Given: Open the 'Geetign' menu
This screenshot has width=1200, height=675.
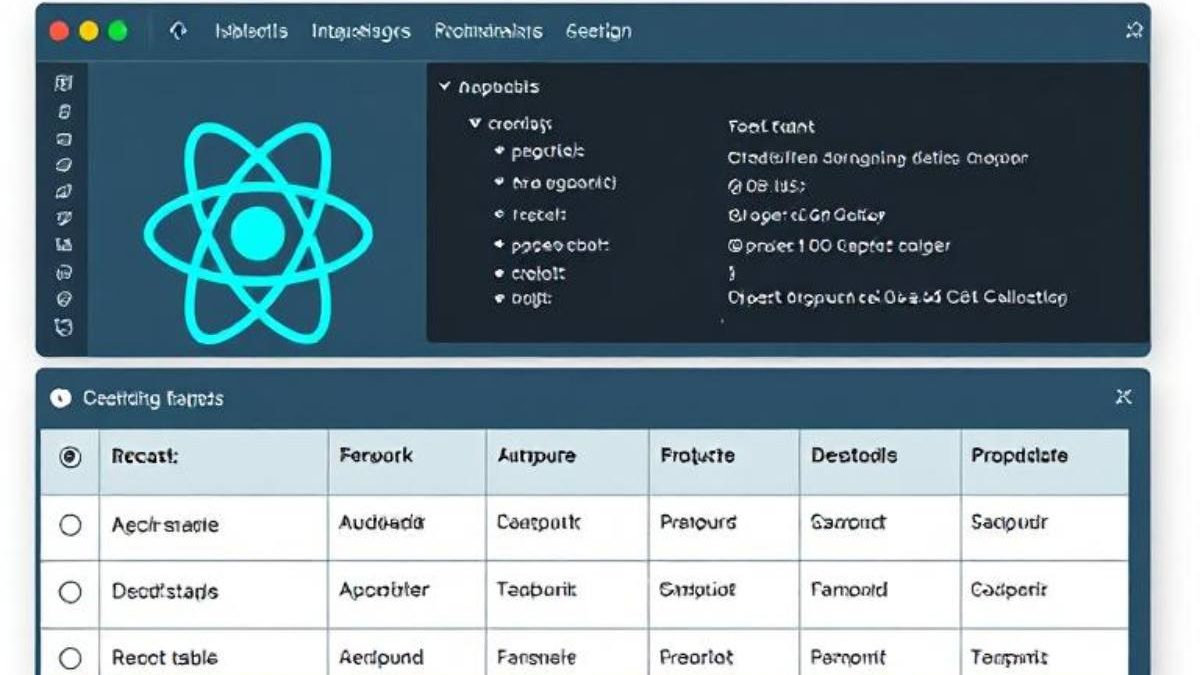Looking at the screenshot, I should tap(598, 31).
